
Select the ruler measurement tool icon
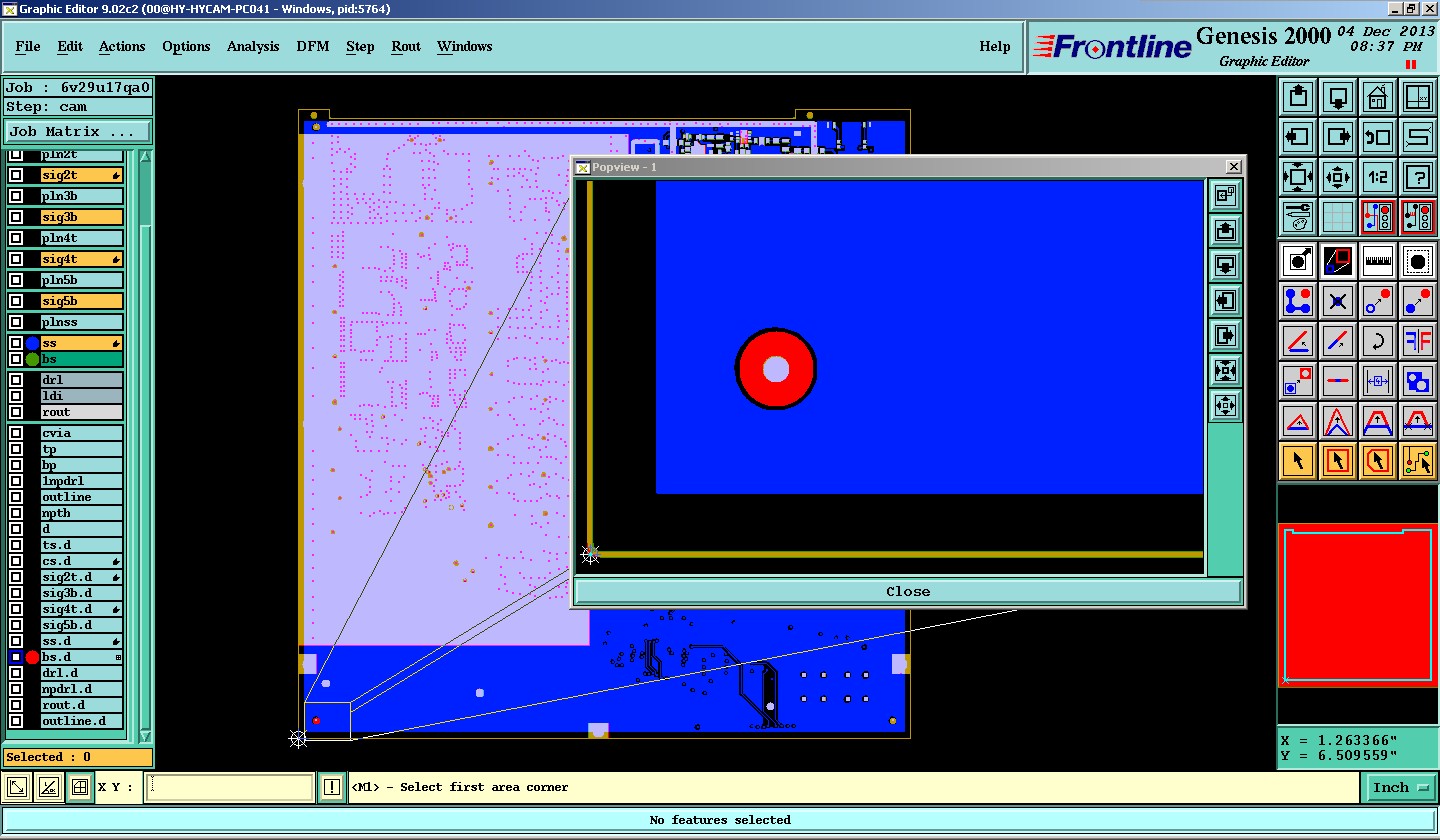pos(1378,261)
